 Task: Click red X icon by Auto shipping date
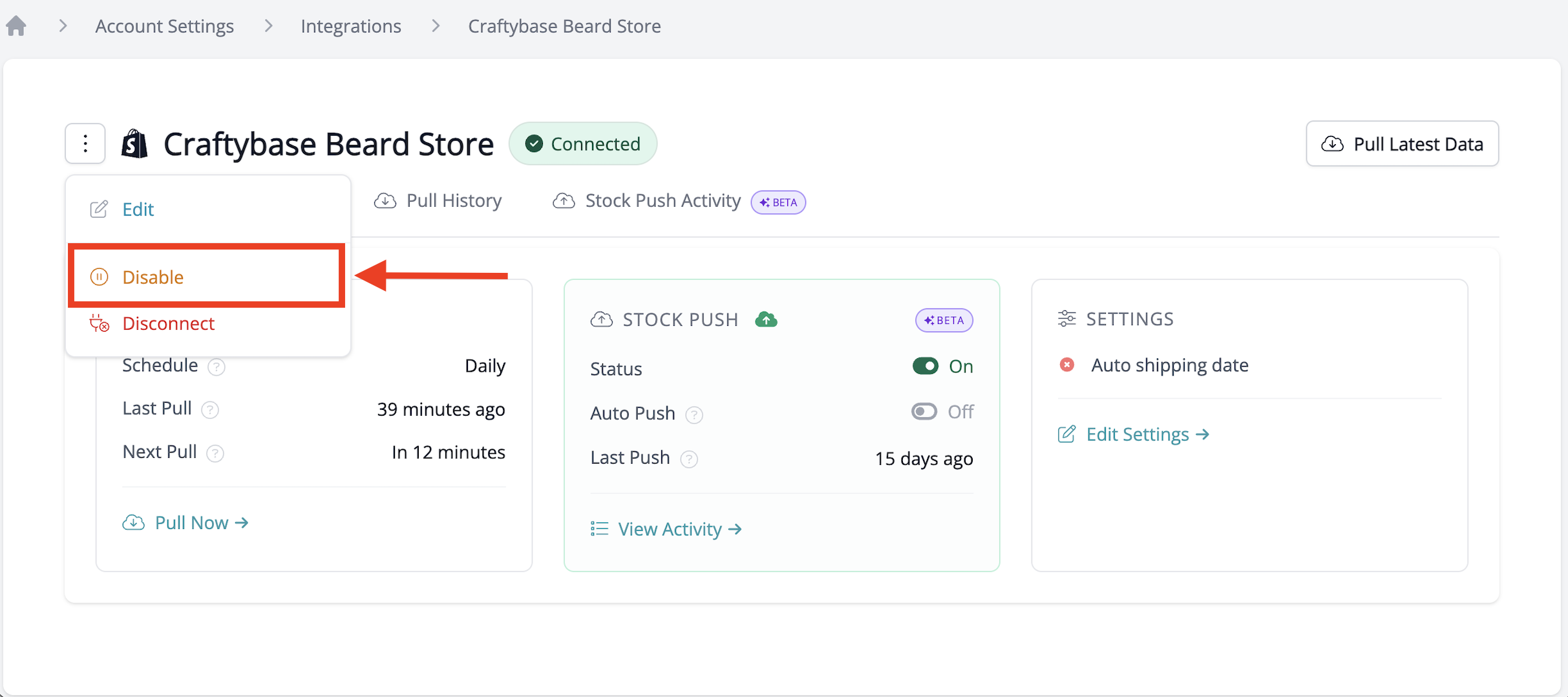1067,365
